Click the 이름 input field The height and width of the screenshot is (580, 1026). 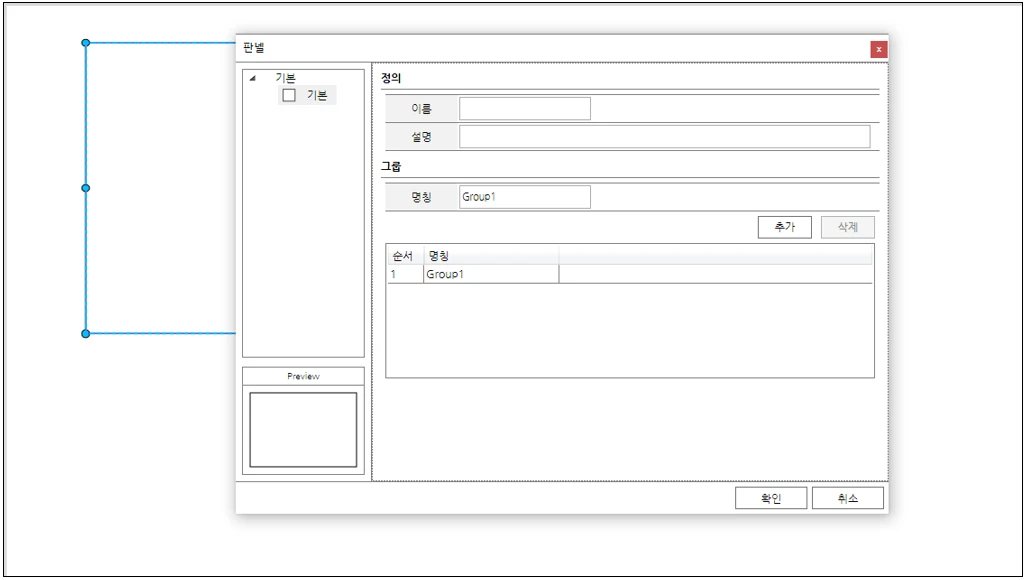525,109
